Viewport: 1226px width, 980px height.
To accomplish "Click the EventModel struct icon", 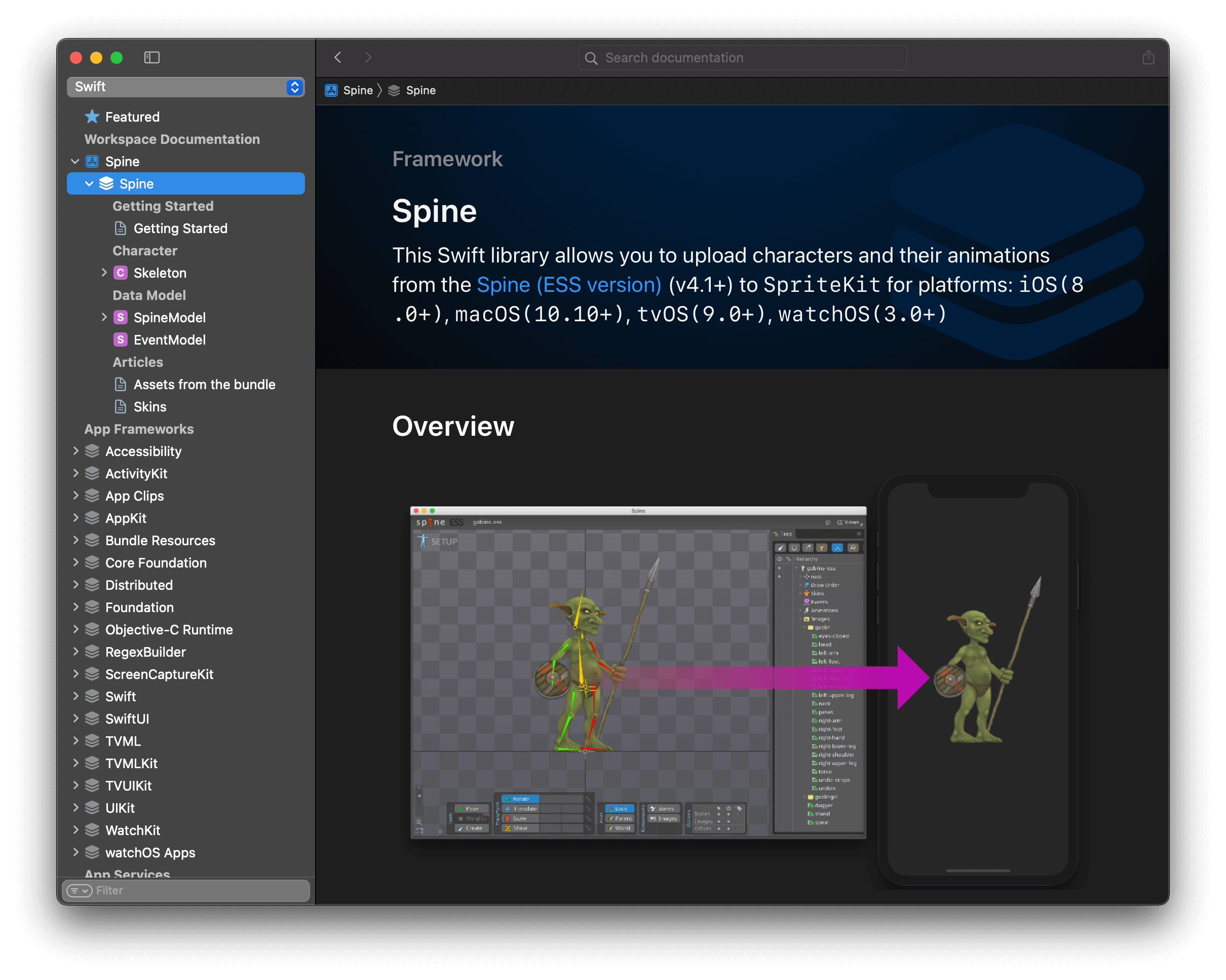I will point(120,340).
